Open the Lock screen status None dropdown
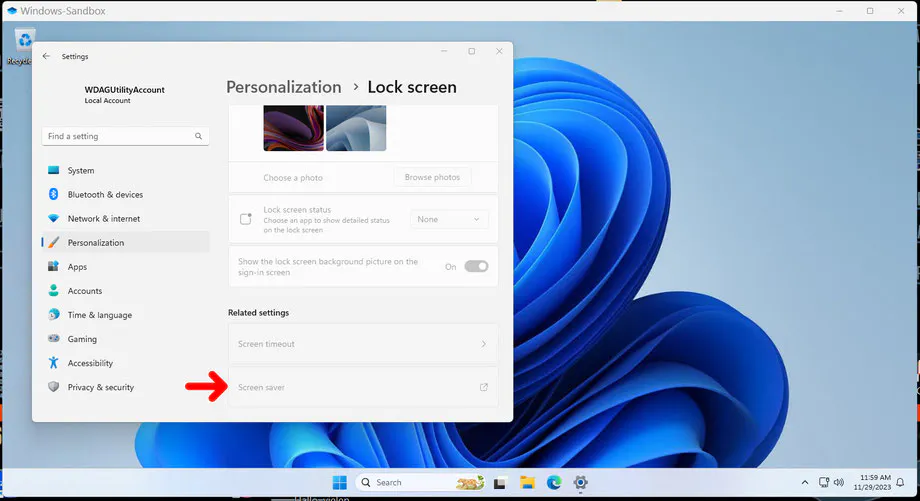 [449, 219]
